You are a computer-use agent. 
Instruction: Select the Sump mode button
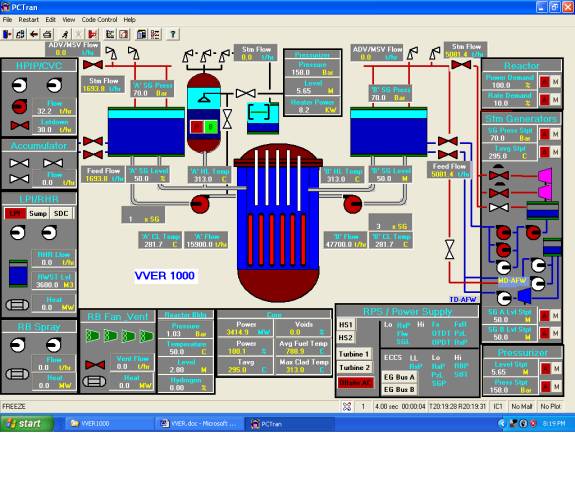38,213
